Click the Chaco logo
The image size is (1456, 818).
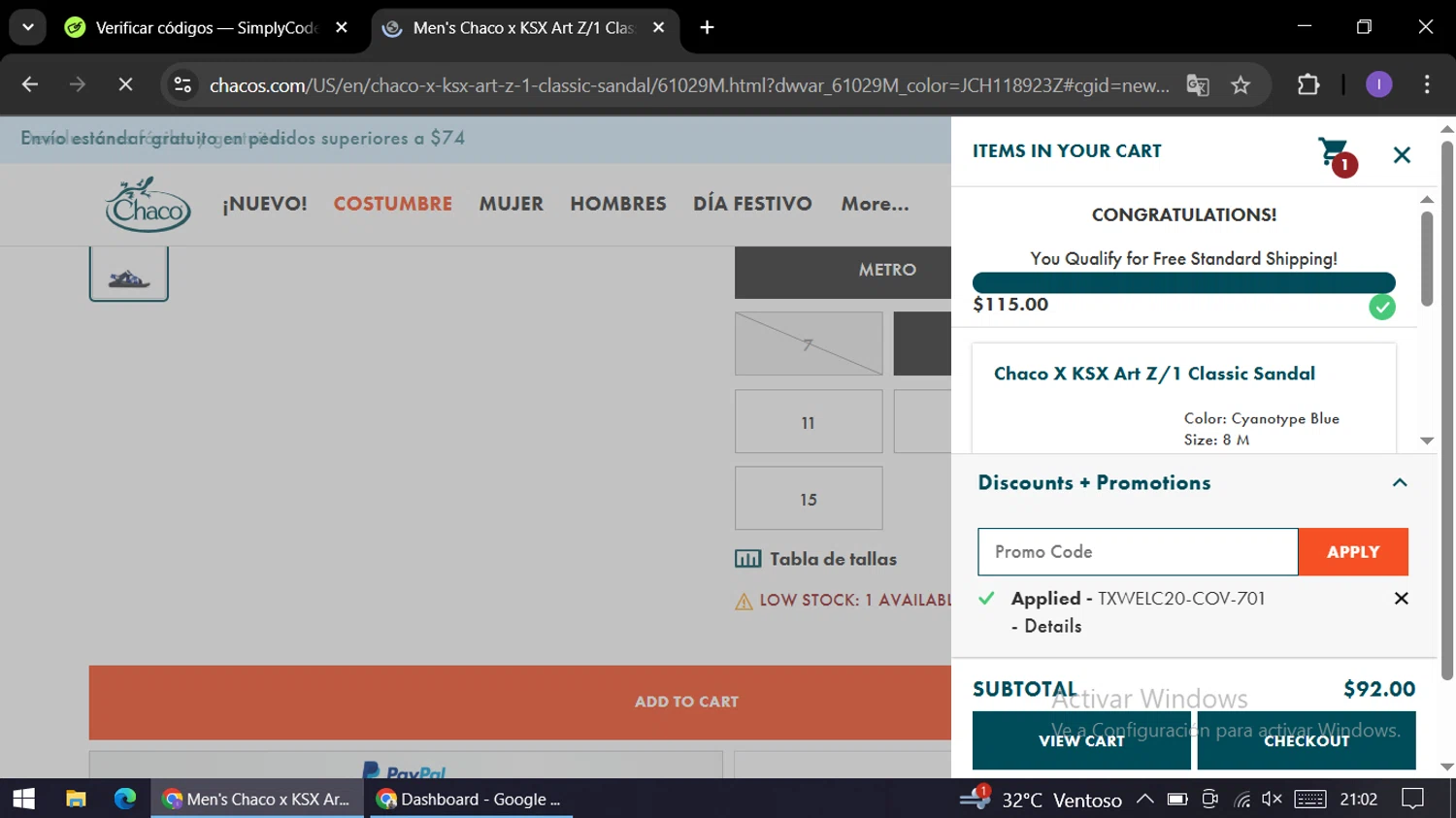(148, 204)
